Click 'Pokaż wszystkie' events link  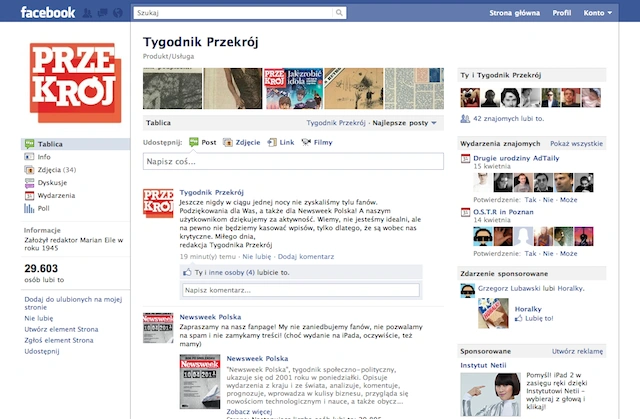pos(576,144)
